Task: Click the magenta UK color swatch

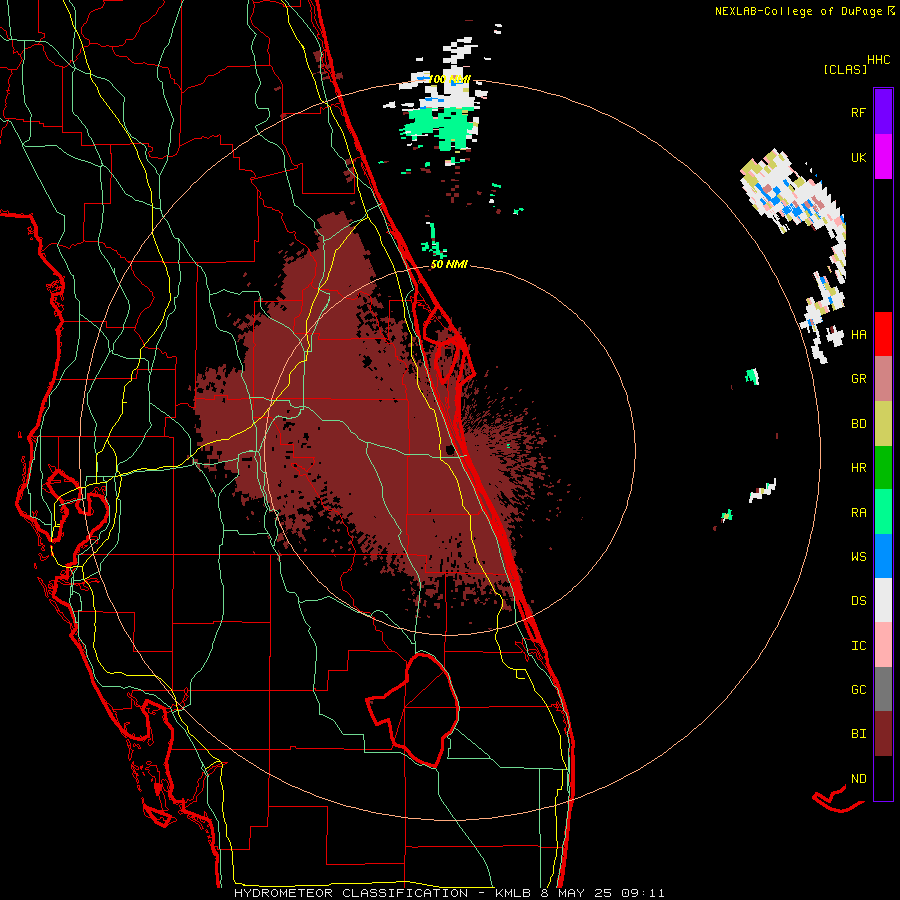Action: (883, 157)
